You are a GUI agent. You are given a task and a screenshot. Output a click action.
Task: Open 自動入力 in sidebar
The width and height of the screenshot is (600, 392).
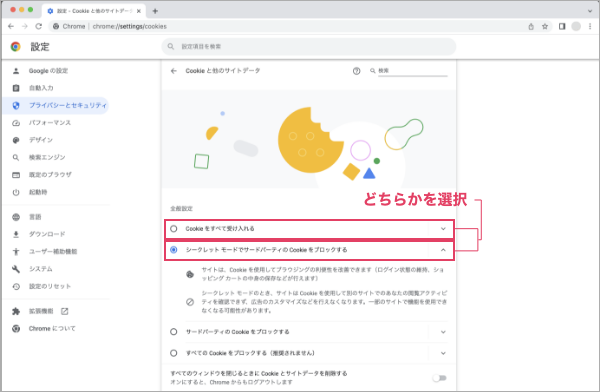(56, 88)
